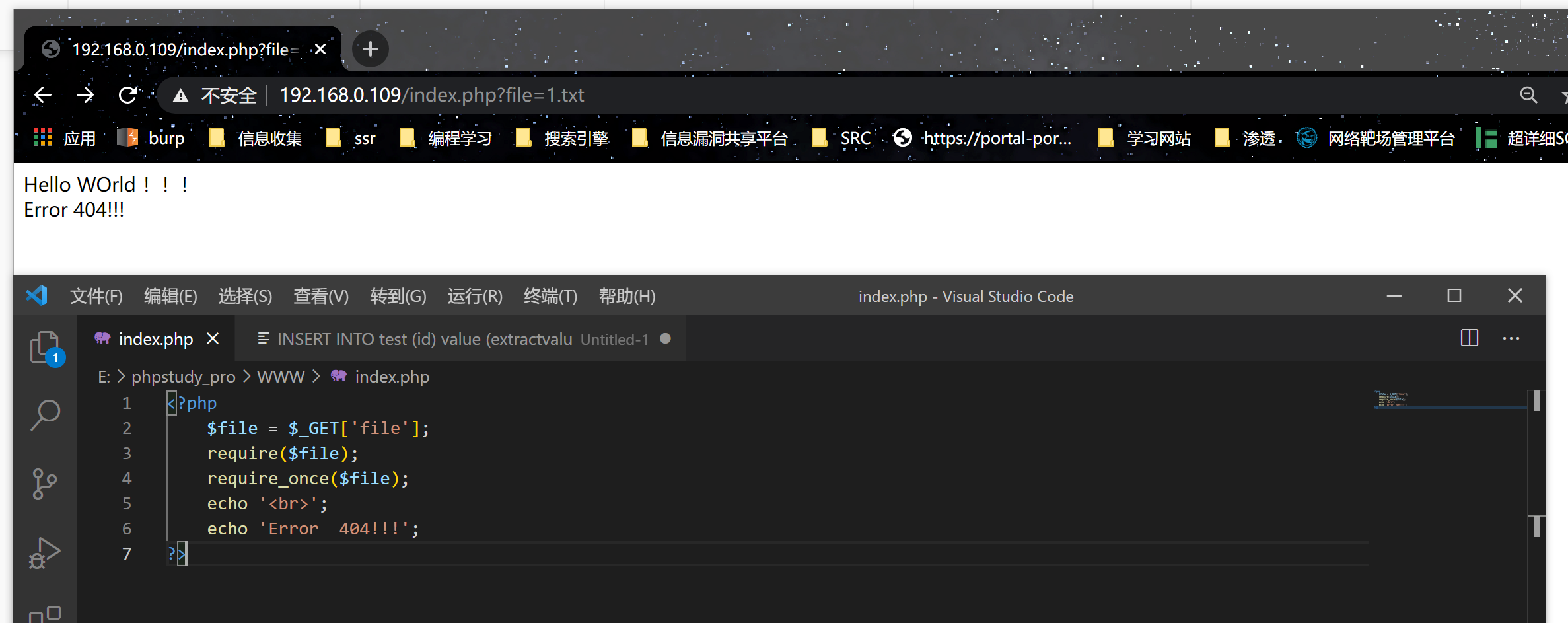This screenshot has height=623, width=1568.
Task: Open the Extensions view icon
Action: [45, 614]
